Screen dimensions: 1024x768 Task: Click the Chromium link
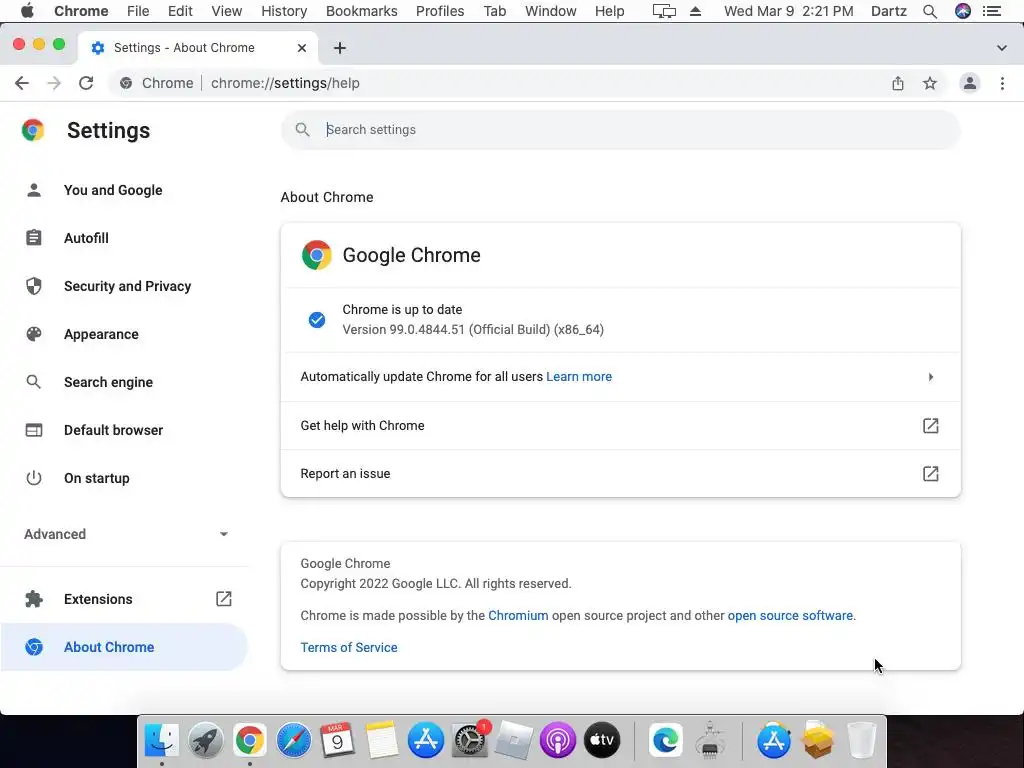[x=518, y=615]
